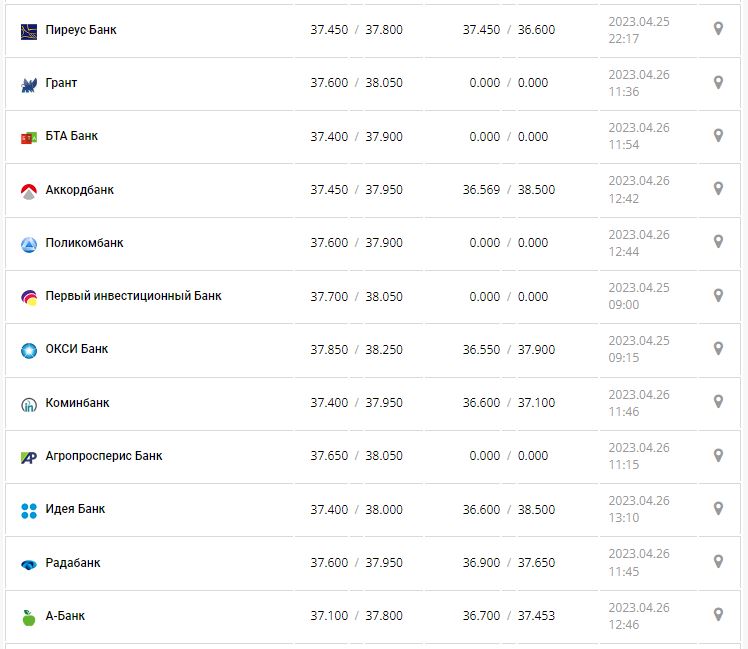Select the Коминбанк bank name

(x=78, y=403)
